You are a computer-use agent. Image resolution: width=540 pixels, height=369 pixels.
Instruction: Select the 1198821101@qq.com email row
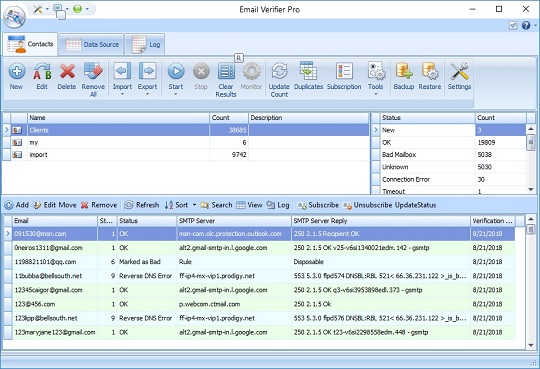[x=260, y=262]
